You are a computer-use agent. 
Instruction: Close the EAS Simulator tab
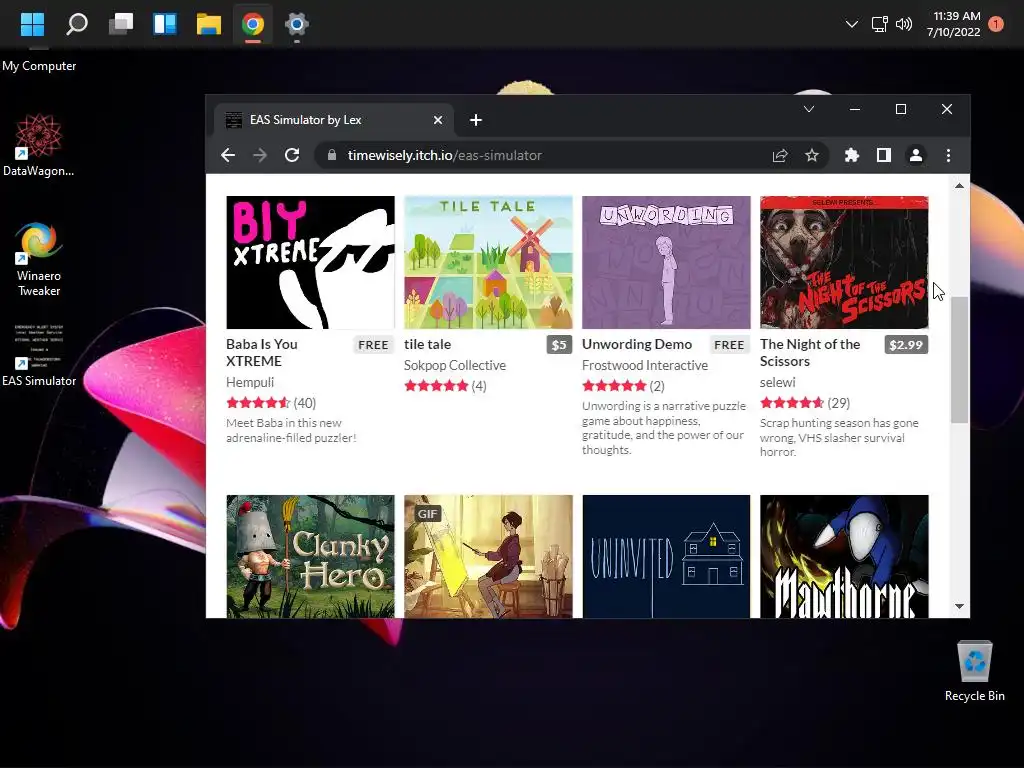click(438, 120)
